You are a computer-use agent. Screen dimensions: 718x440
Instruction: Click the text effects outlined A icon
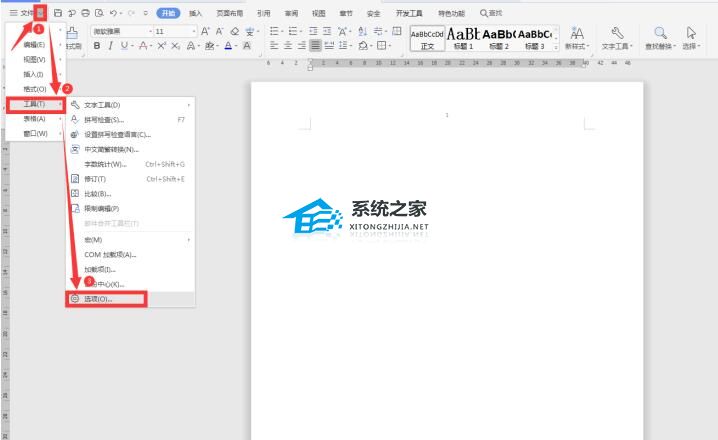tap(191, 46)
